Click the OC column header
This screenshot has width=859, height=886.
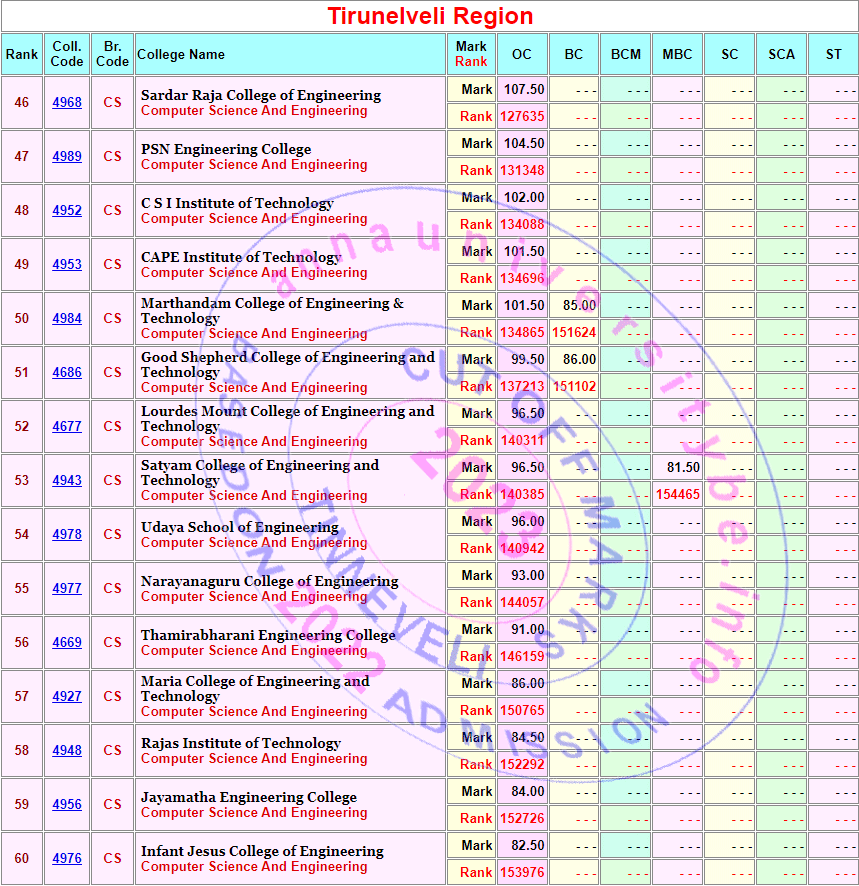coord(522,54)
